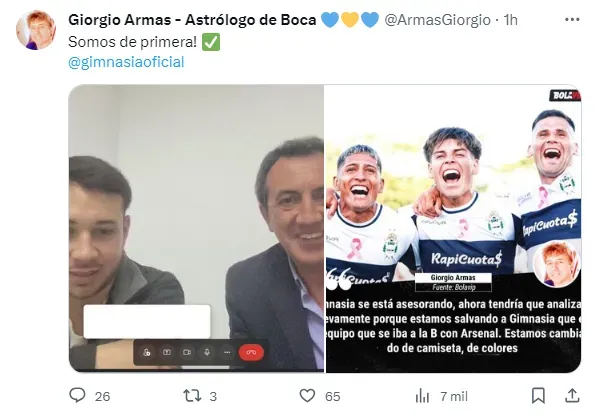Click the add participant icon in call bar
The image size is (596, 418).
pyautogui.click(x=147, y=352)
